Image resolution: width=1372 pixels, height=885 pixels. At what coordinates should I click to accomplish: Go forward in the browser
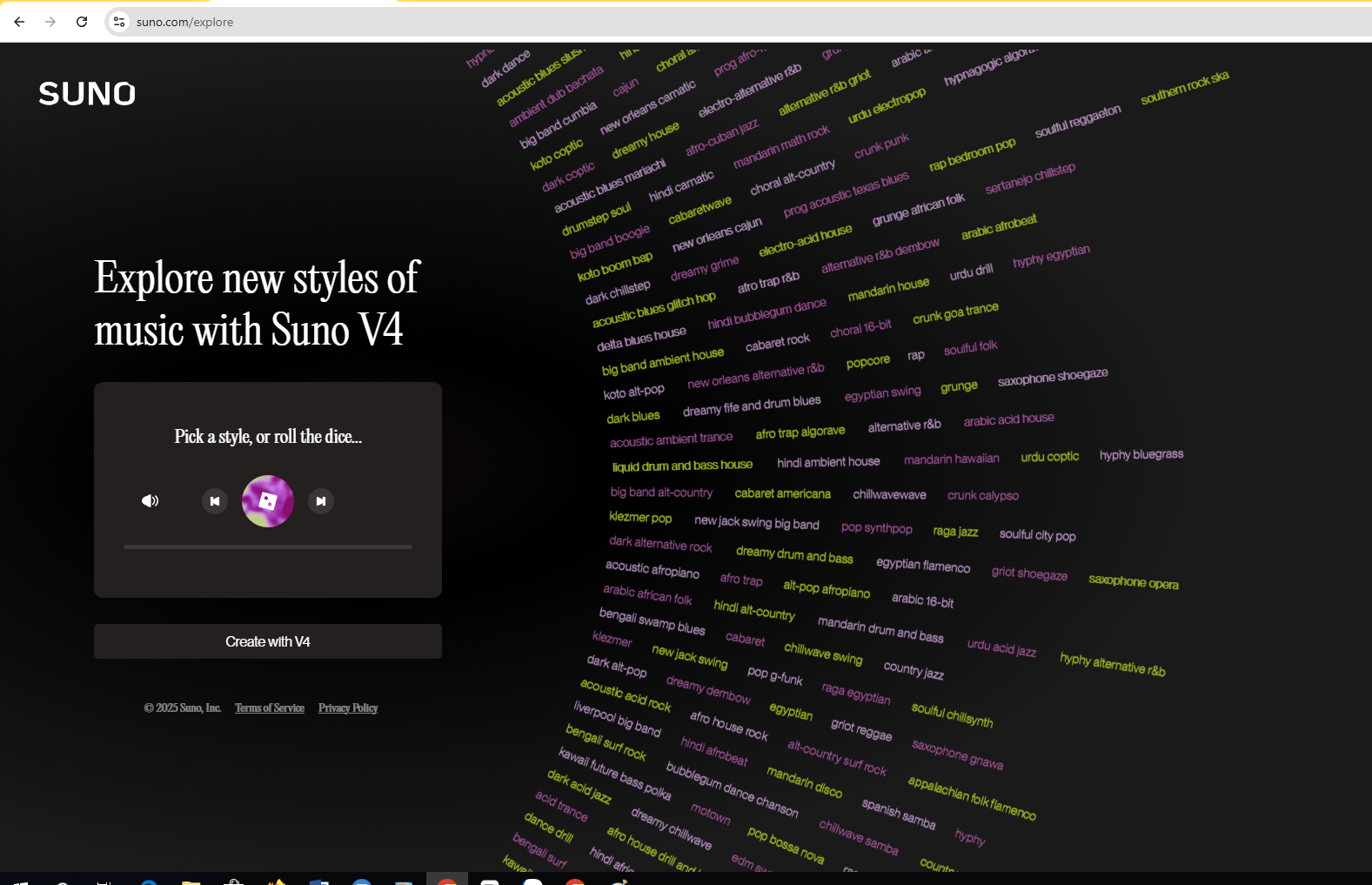tap(50, 22)
